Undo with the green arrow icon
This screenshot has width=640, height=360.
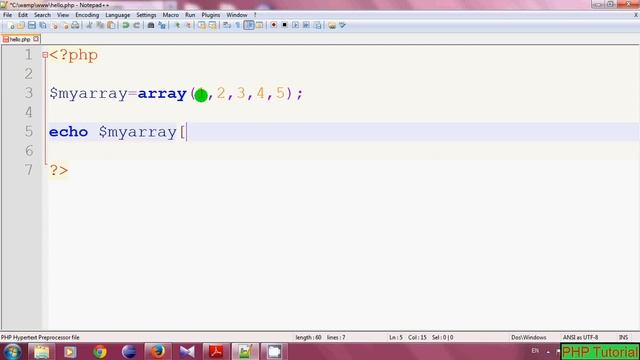pos(126,25)
